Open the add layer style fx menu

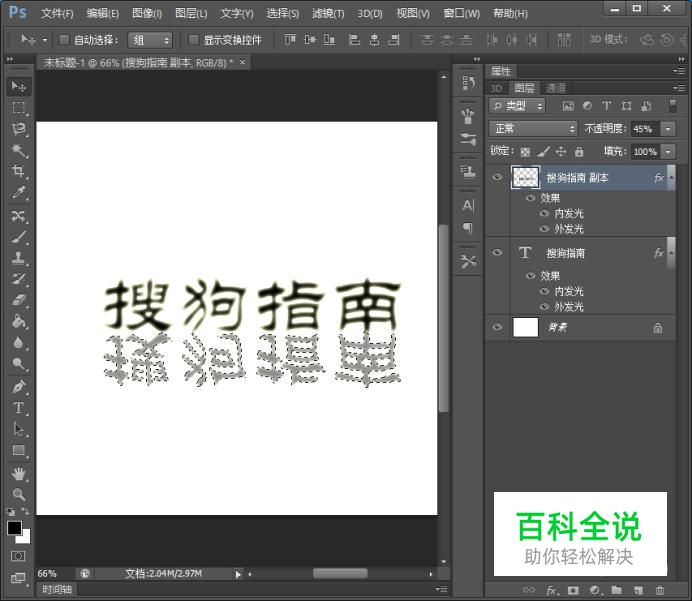[x=551, y=590]
